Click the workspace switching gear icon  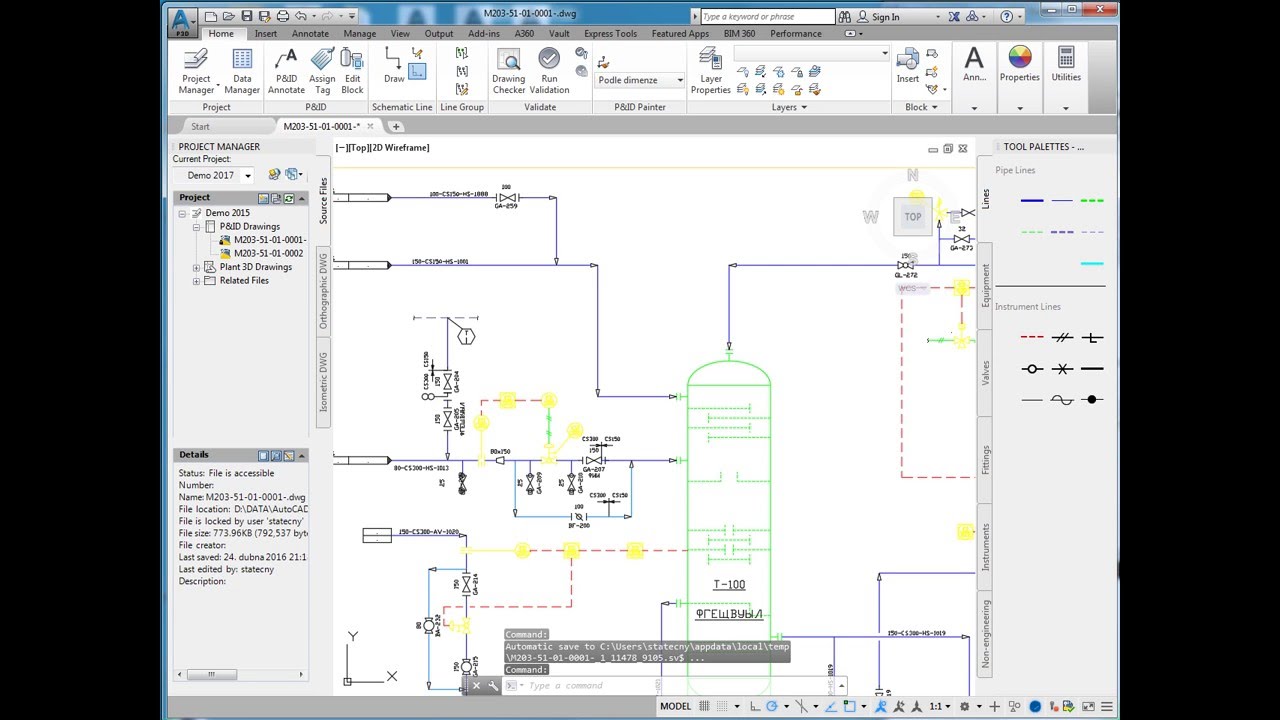(964, 706)
